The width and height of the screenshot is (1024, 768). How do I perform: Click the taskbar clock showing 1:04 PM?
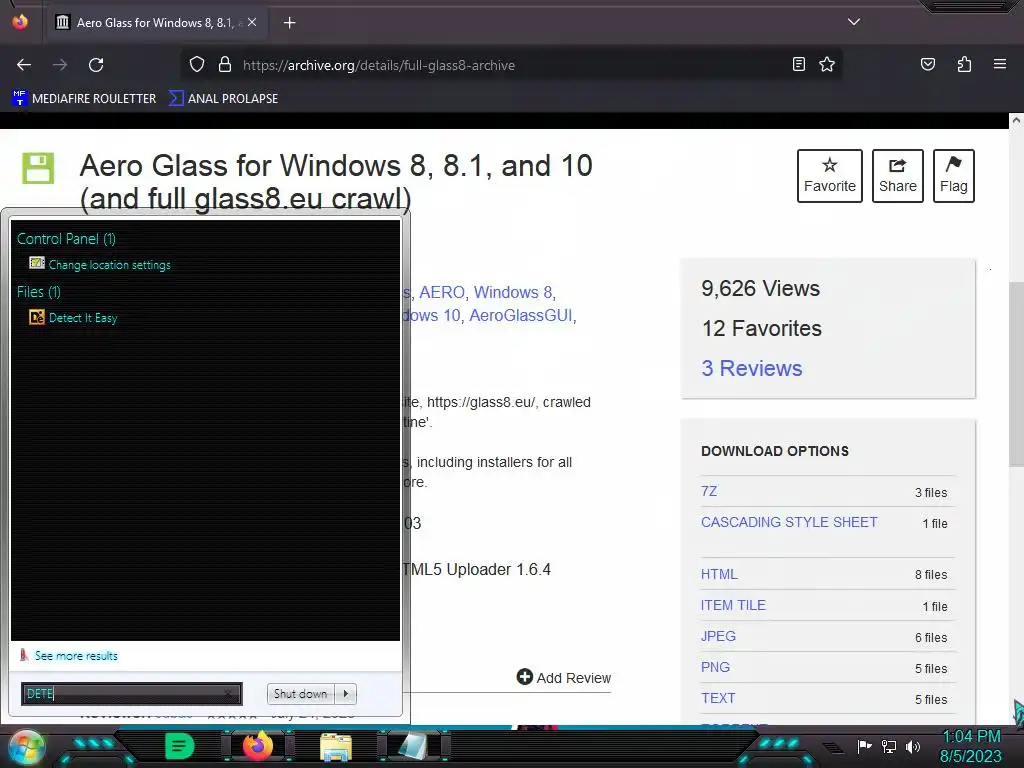tap(971, 746)
